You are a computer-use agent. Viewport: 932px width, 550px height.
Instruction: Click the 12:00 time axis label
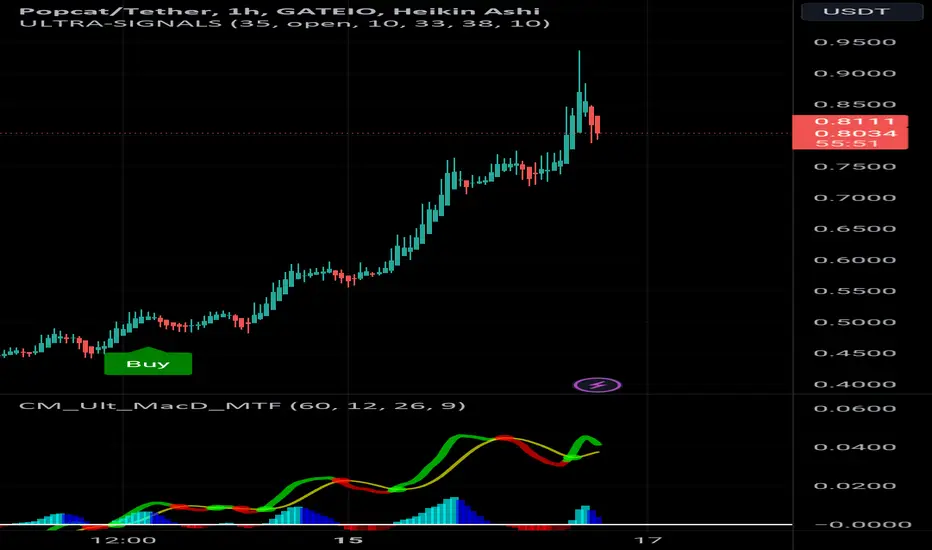pos(123,540)
